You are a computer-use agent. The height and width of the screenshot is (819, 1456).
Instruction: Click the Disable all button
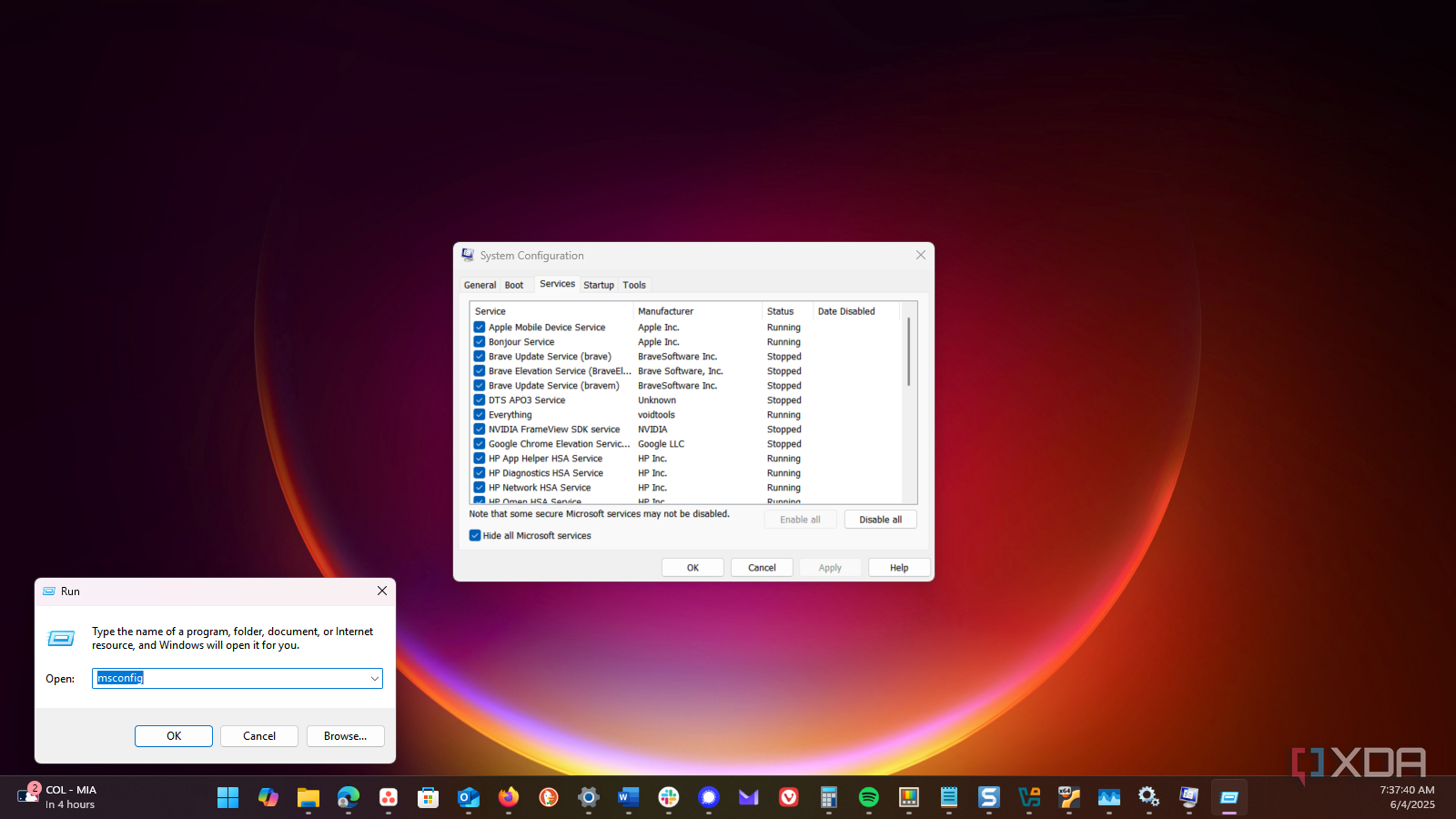(x=880, y=520)
